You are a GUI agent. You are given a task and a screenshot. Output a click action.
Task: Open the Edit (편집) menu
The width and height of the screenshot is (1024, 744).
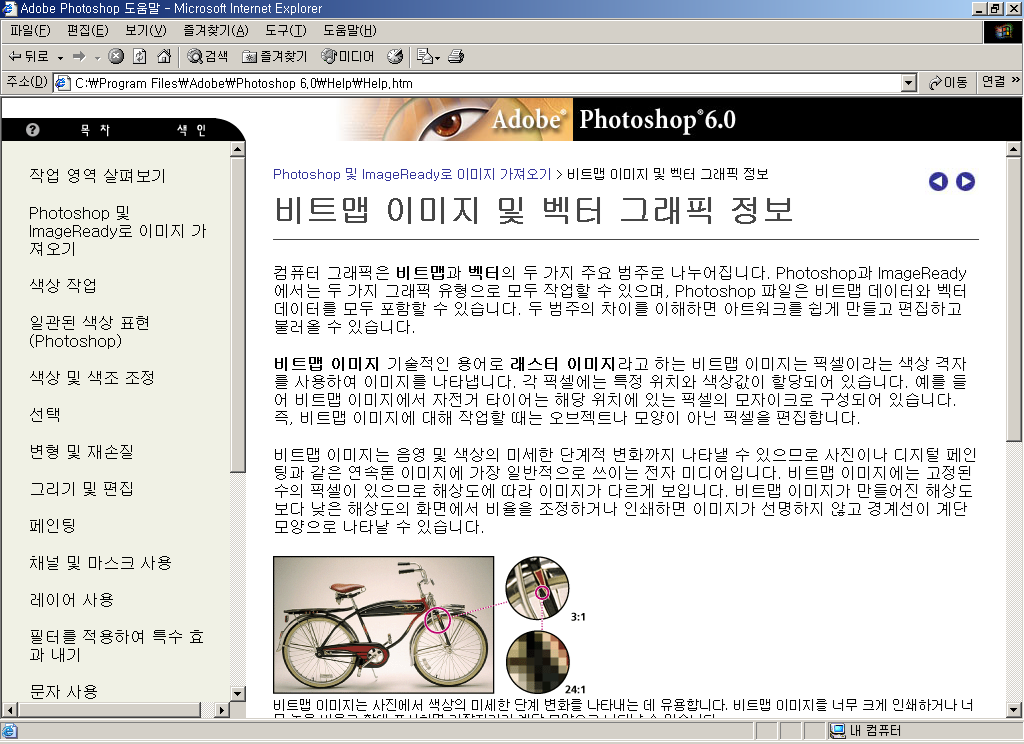click(x=88, y=31)
